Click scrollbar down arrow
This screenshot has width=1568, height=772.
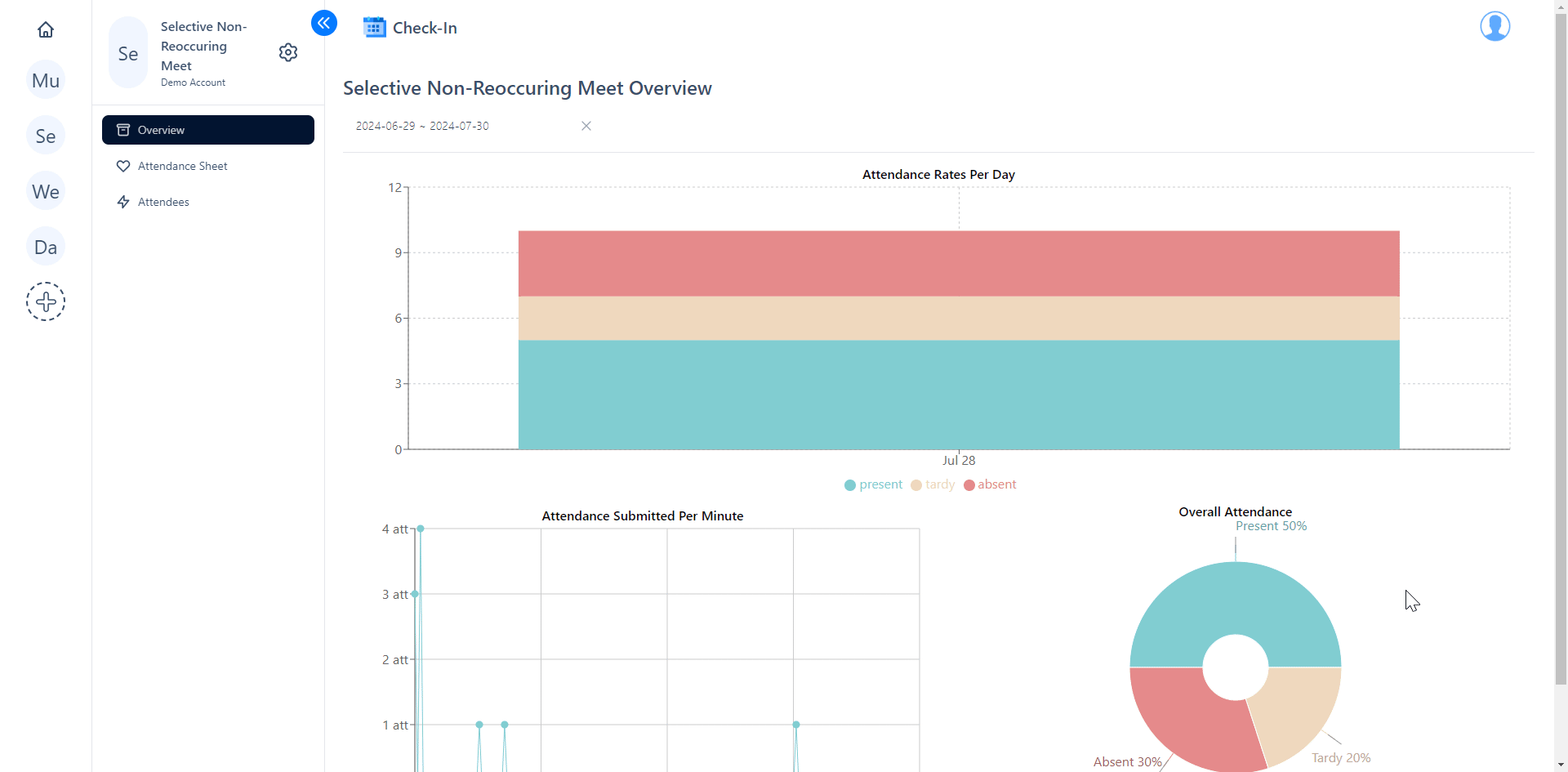click(1561, 765)
